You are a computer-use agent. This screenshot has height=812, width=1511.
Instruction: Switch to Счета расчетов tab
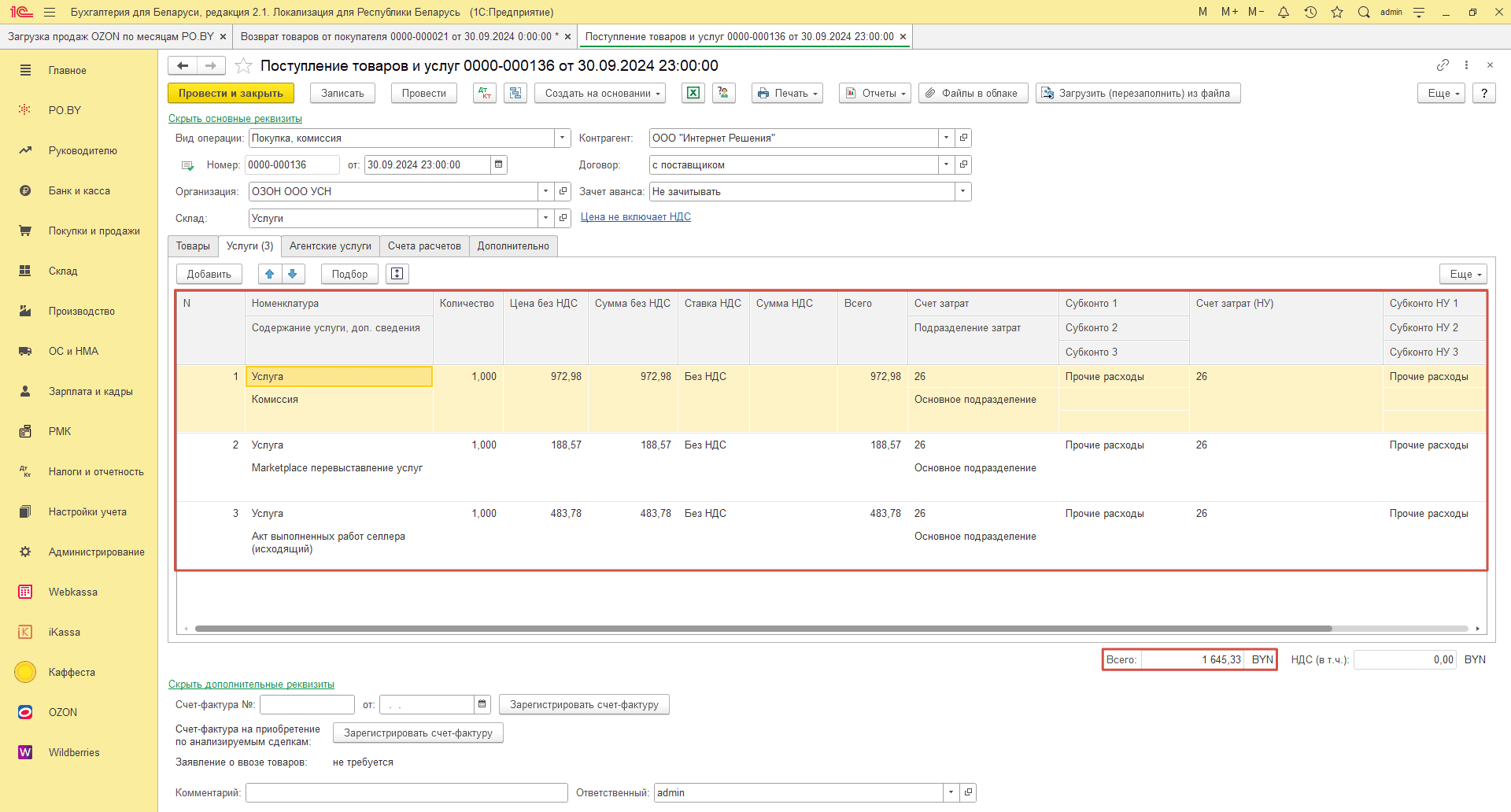pos(424,245)
